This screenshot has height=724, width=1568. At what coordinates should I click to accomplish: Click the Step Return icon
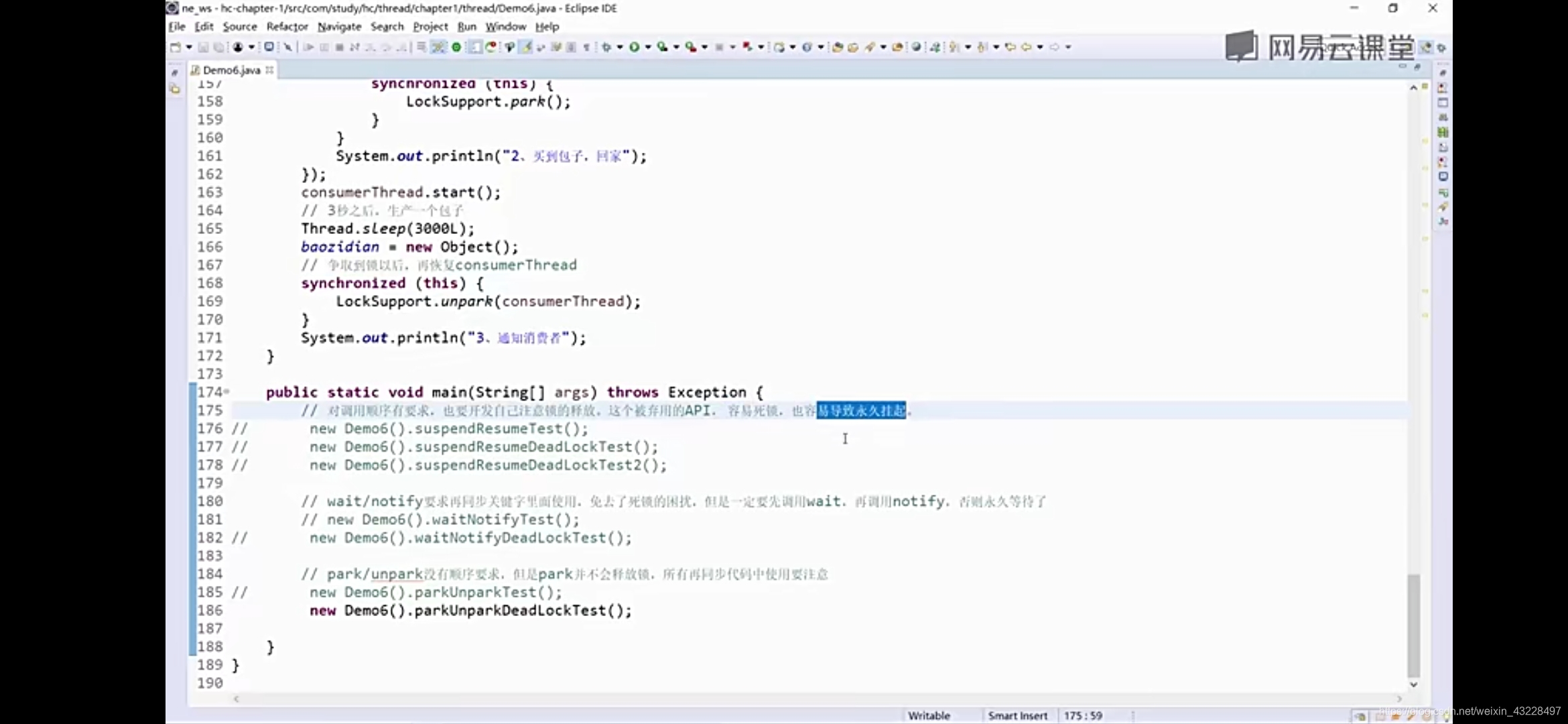click(x=401, y=47)
